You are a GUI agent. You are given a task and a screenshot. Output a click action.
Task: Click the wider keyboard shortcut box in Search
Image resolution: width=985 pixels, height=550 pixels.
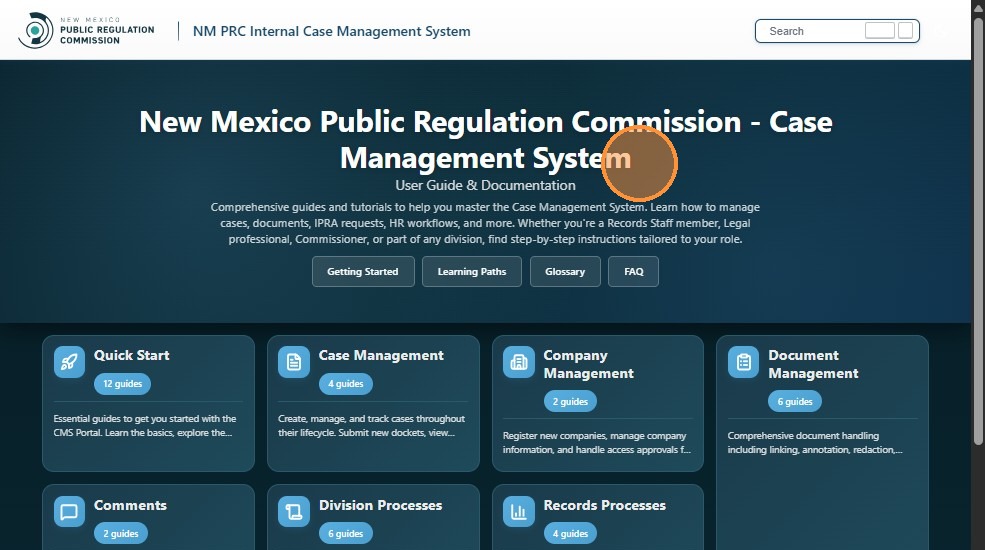(x=879, y=31)
